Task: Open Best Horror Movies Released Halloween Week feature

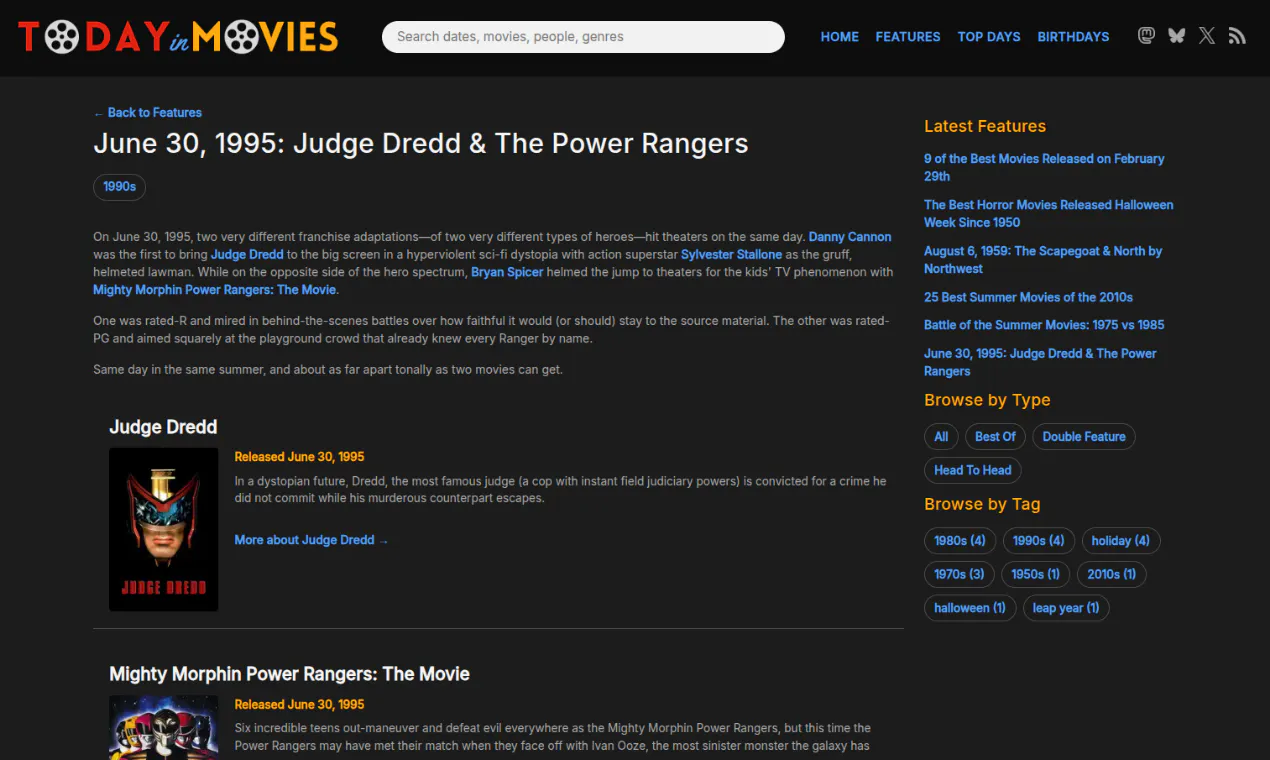Action: [1048, 213]
